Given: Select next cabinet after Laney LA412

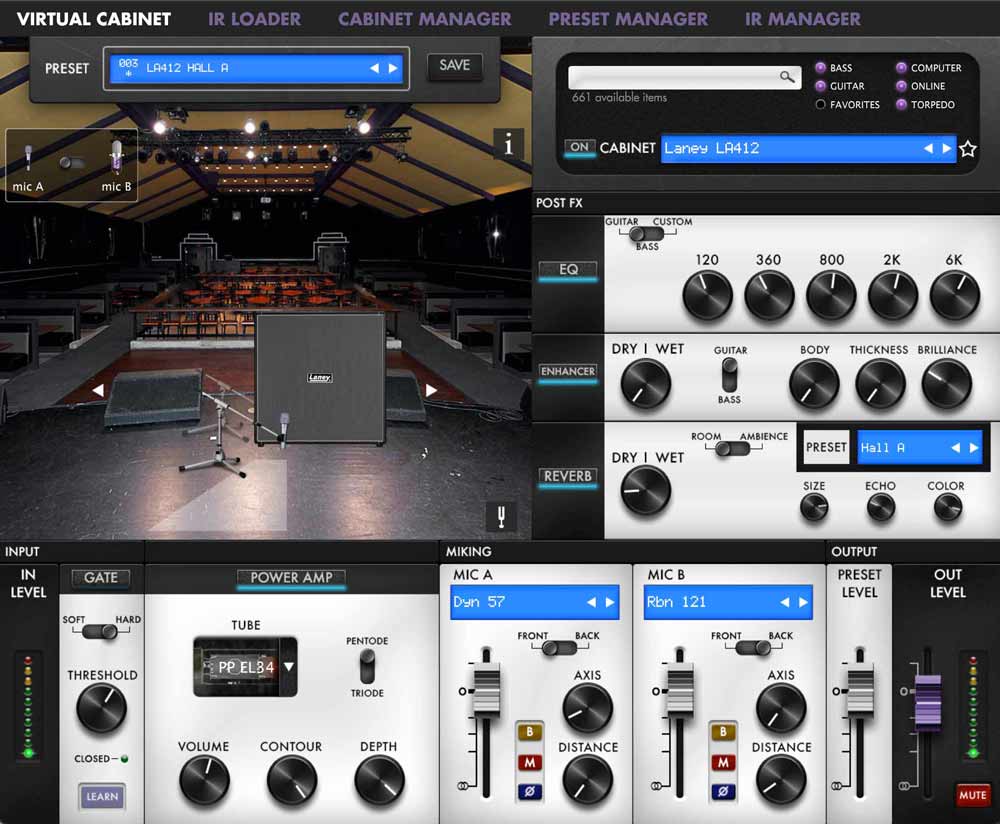Looking at the screenshot, I should point(947,149).
